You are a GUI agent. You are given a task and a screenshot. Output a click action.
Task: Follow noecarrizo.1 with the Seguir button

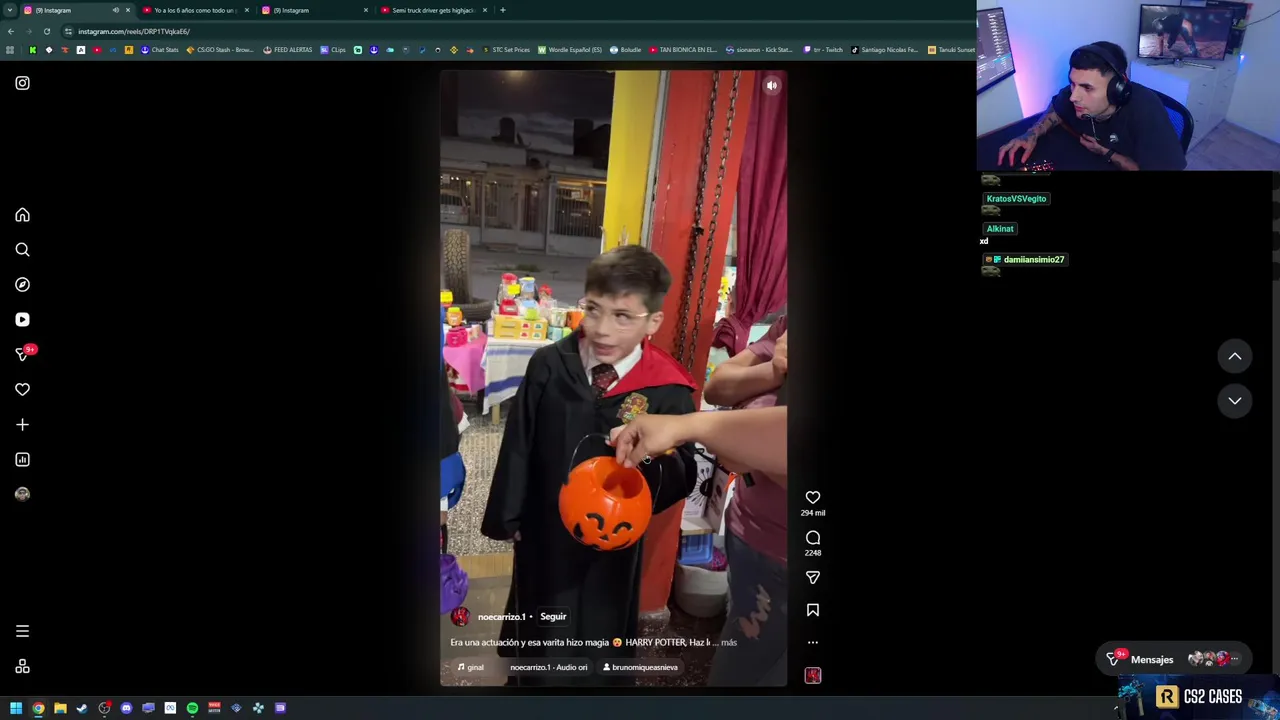pos(553,617)
